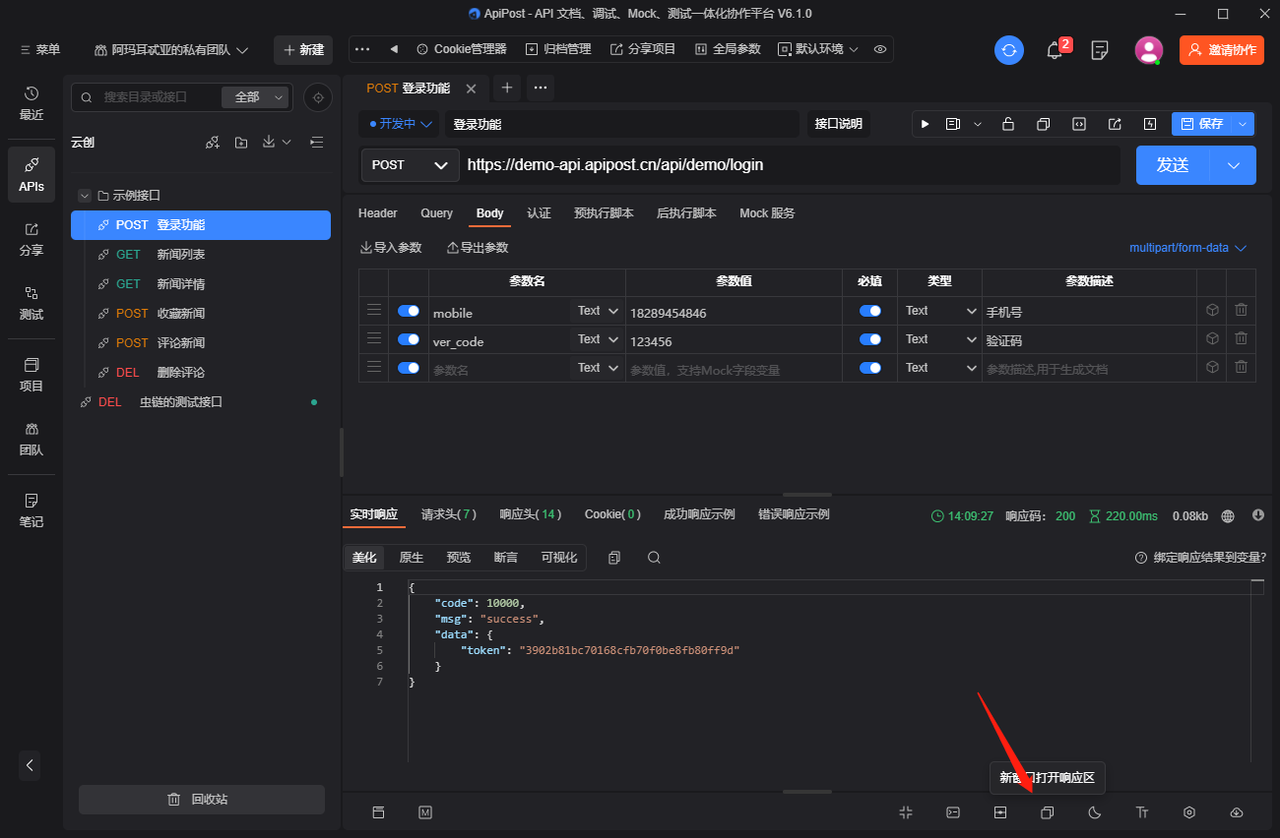Collapse the 示例接口 folder

click(x=86, y=196)
